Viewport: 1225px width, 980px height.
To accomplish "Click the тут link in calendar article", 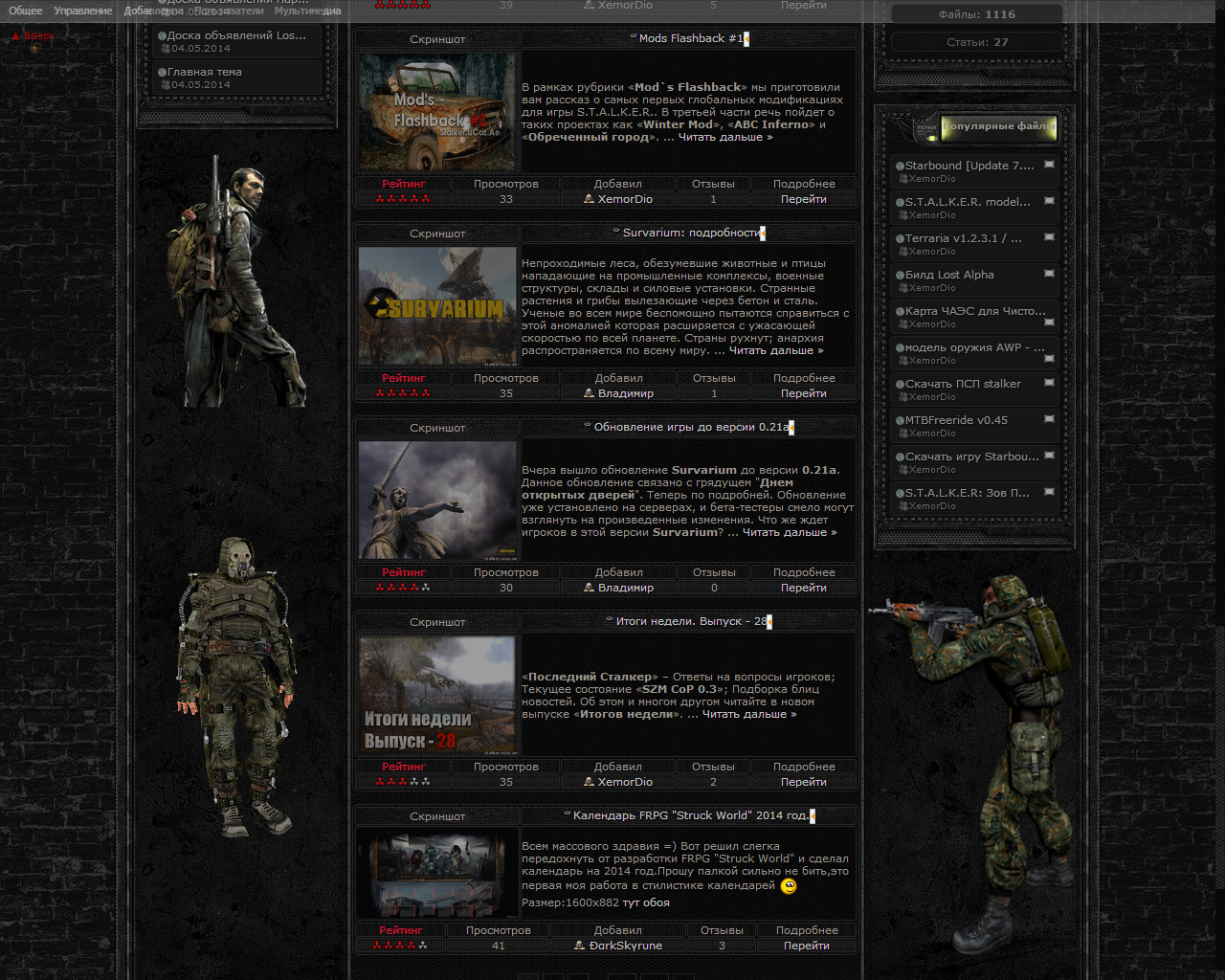I will pos(631,902).
